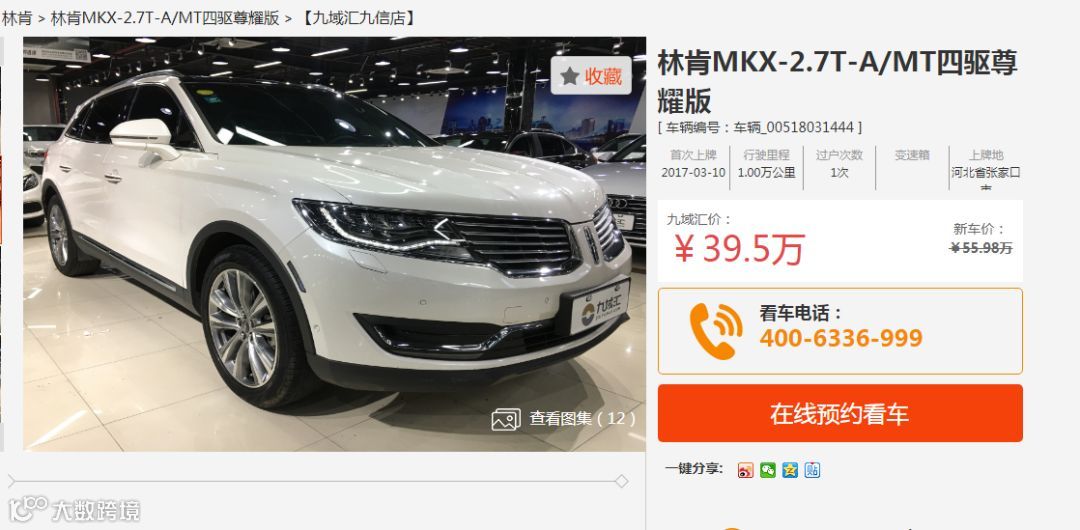1080x530 pixels.
Task: Click the 行驶里程 1.00万公里 info cell
Action: tap(767, 164)
